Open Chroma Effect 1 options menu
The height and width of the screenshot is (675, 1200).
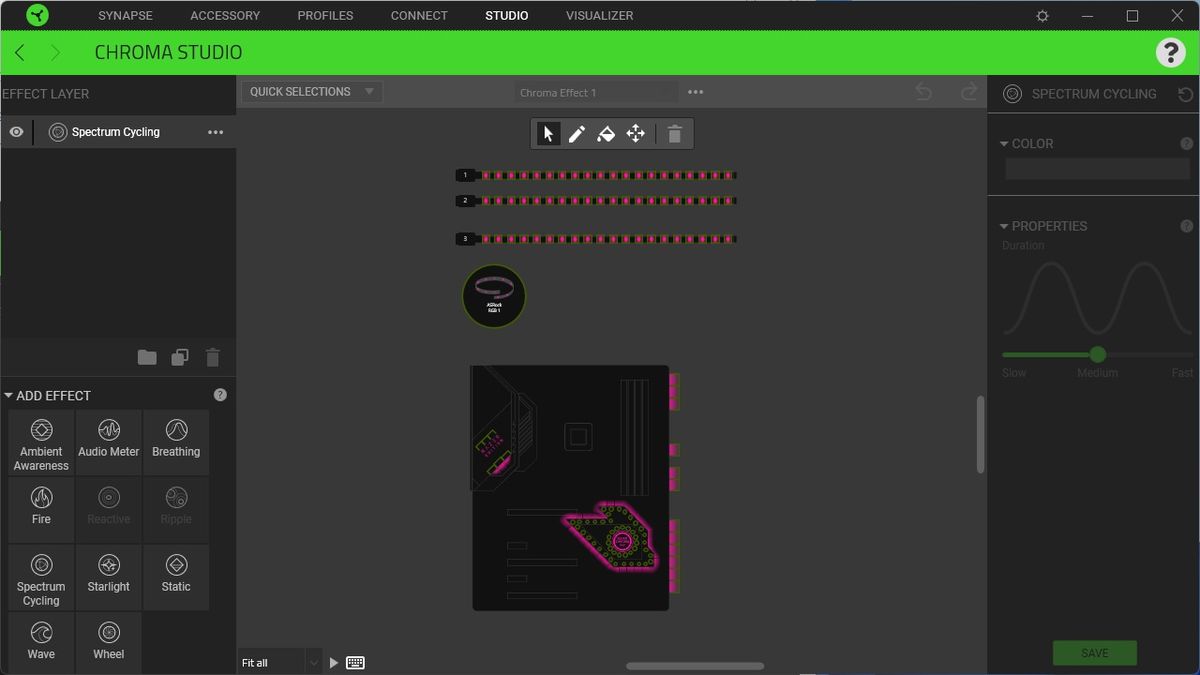click(696, 92)
